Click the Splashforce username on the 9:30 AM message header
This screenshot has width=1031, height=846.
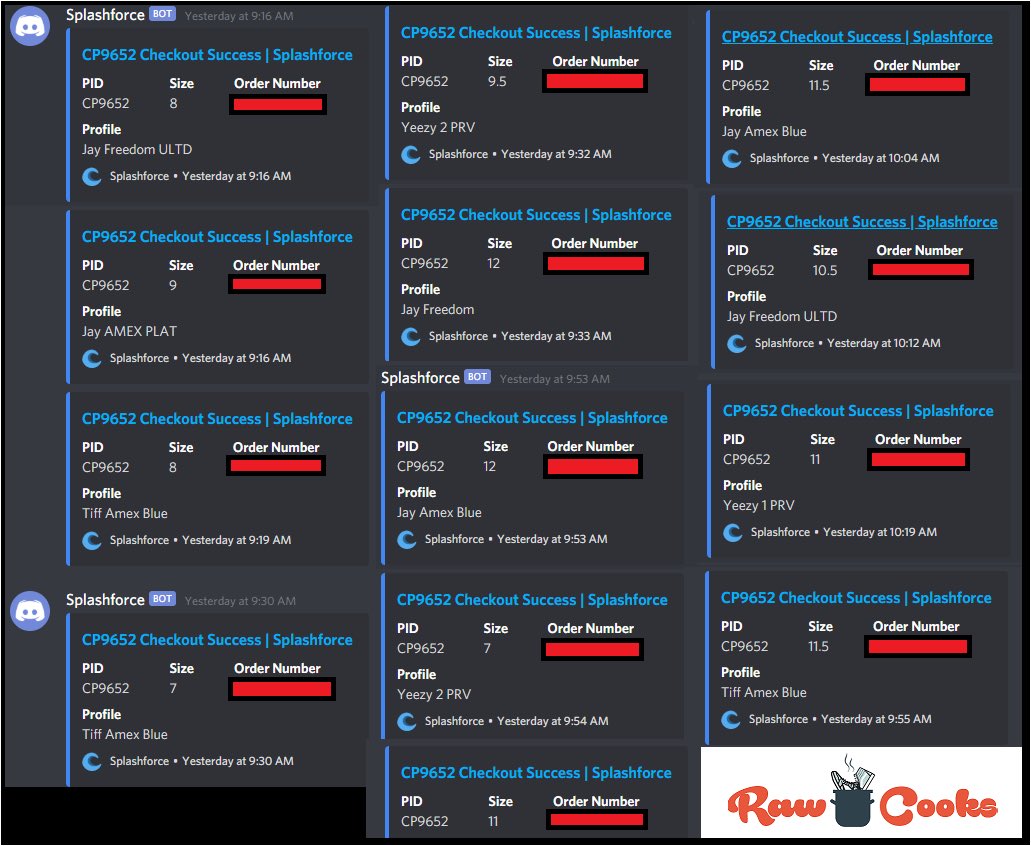[105, 599]
